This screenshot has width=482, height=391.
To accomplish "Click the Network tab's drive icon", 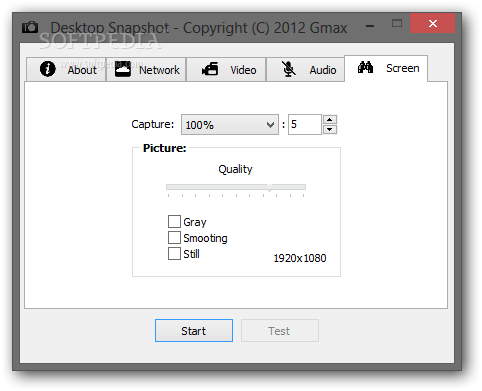I will coord(123,69).
